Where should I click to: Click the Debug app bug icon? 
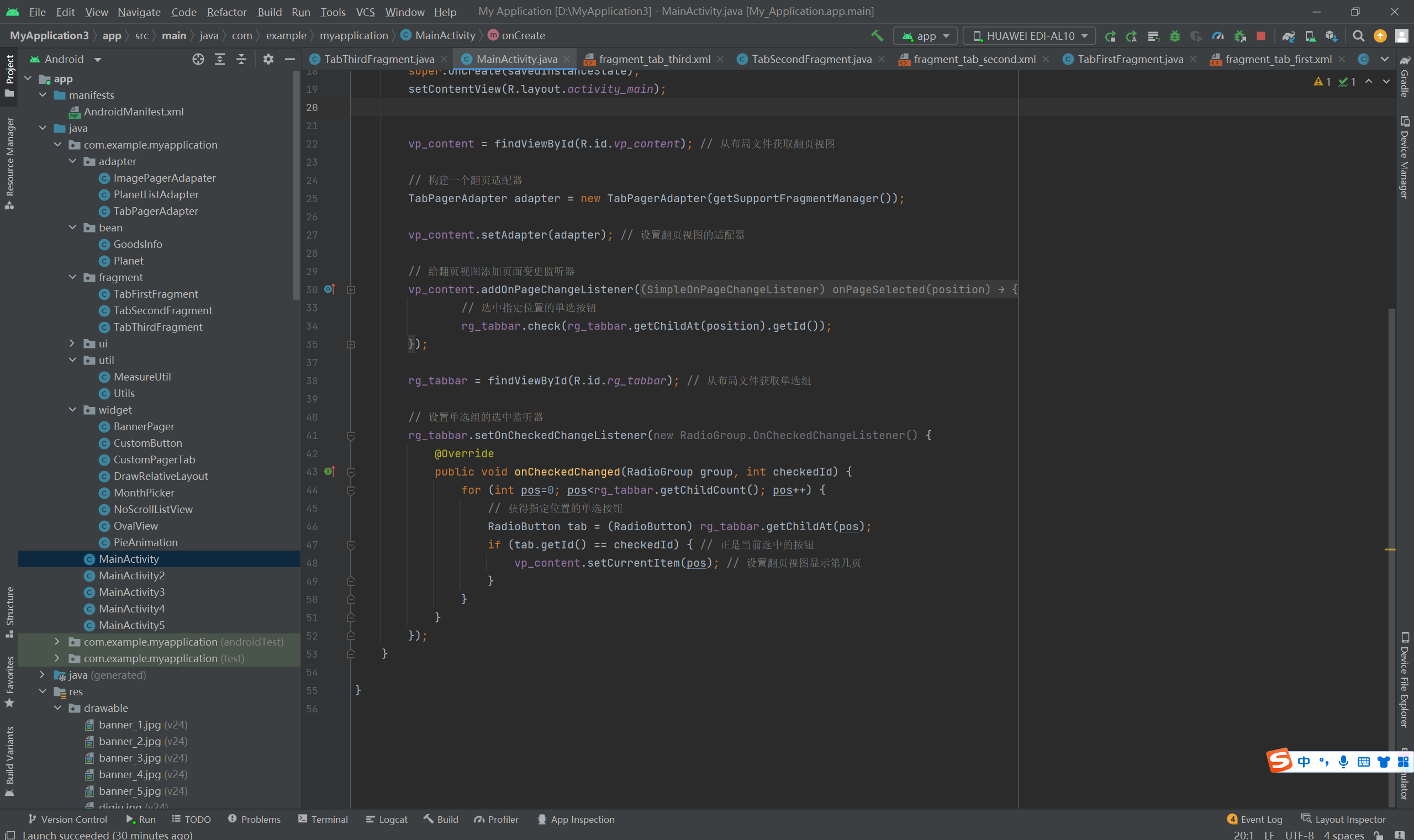1175,36
